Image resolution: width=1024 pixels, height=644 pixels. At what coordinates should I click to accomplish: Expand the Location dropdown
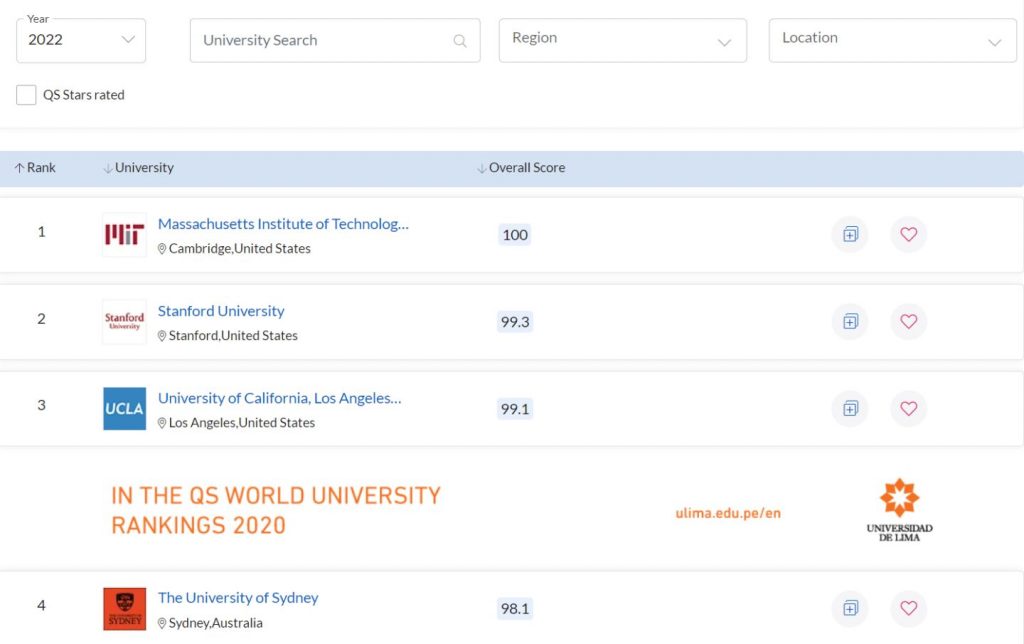point(892,40)
